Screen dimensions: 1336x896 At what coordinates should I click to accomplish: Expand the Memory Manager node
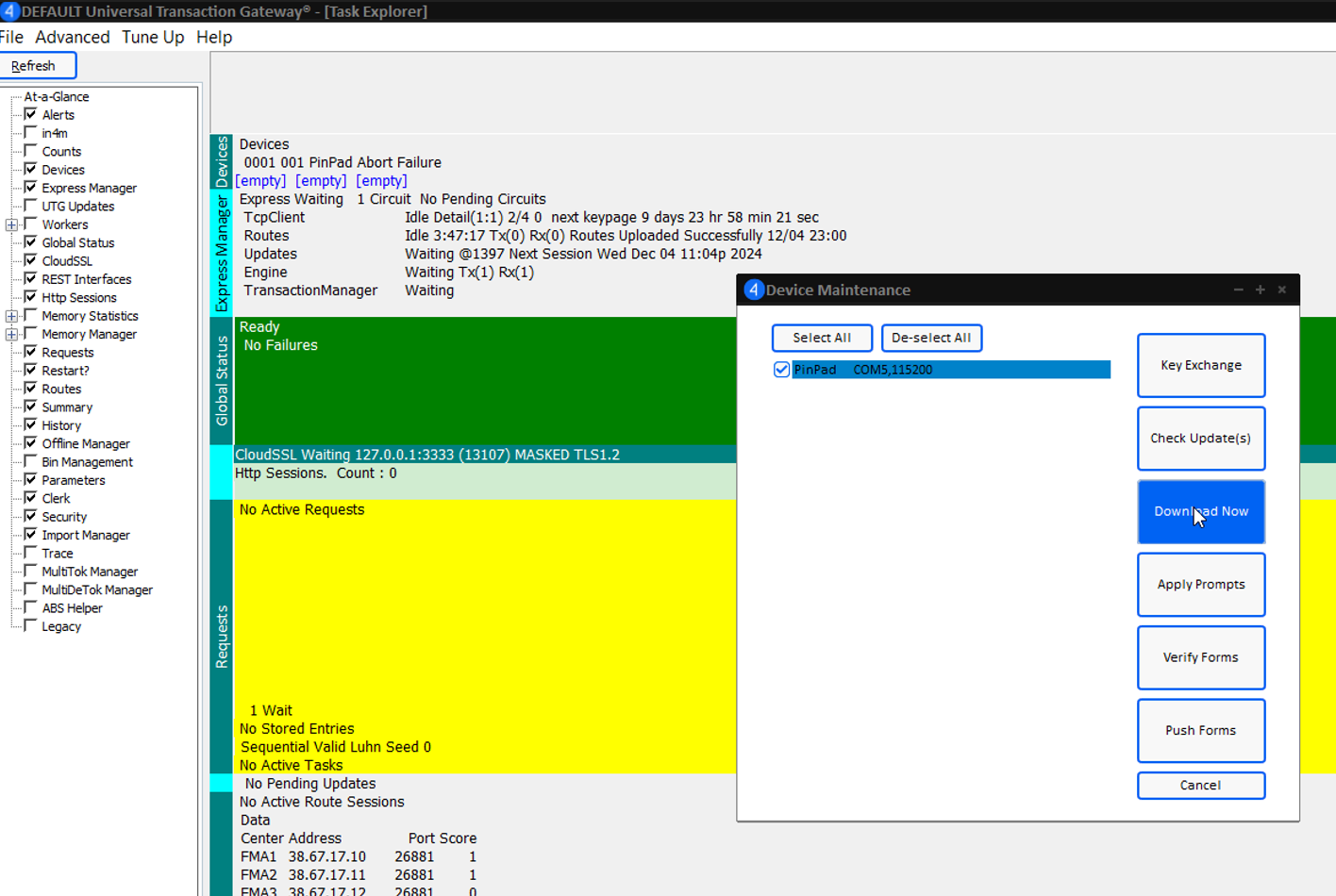[11, 334]
